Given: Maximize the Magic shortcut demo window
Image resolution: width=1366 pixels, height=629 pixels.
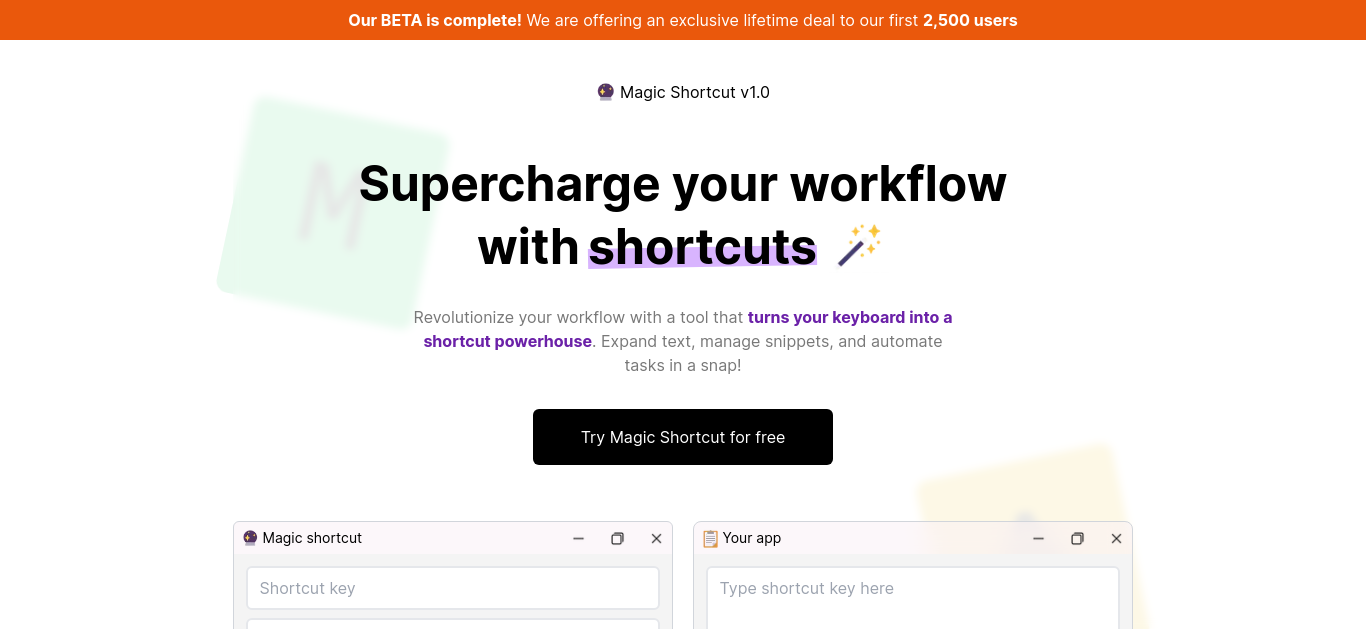Looking at the screenshot, I should click(617, 538).
